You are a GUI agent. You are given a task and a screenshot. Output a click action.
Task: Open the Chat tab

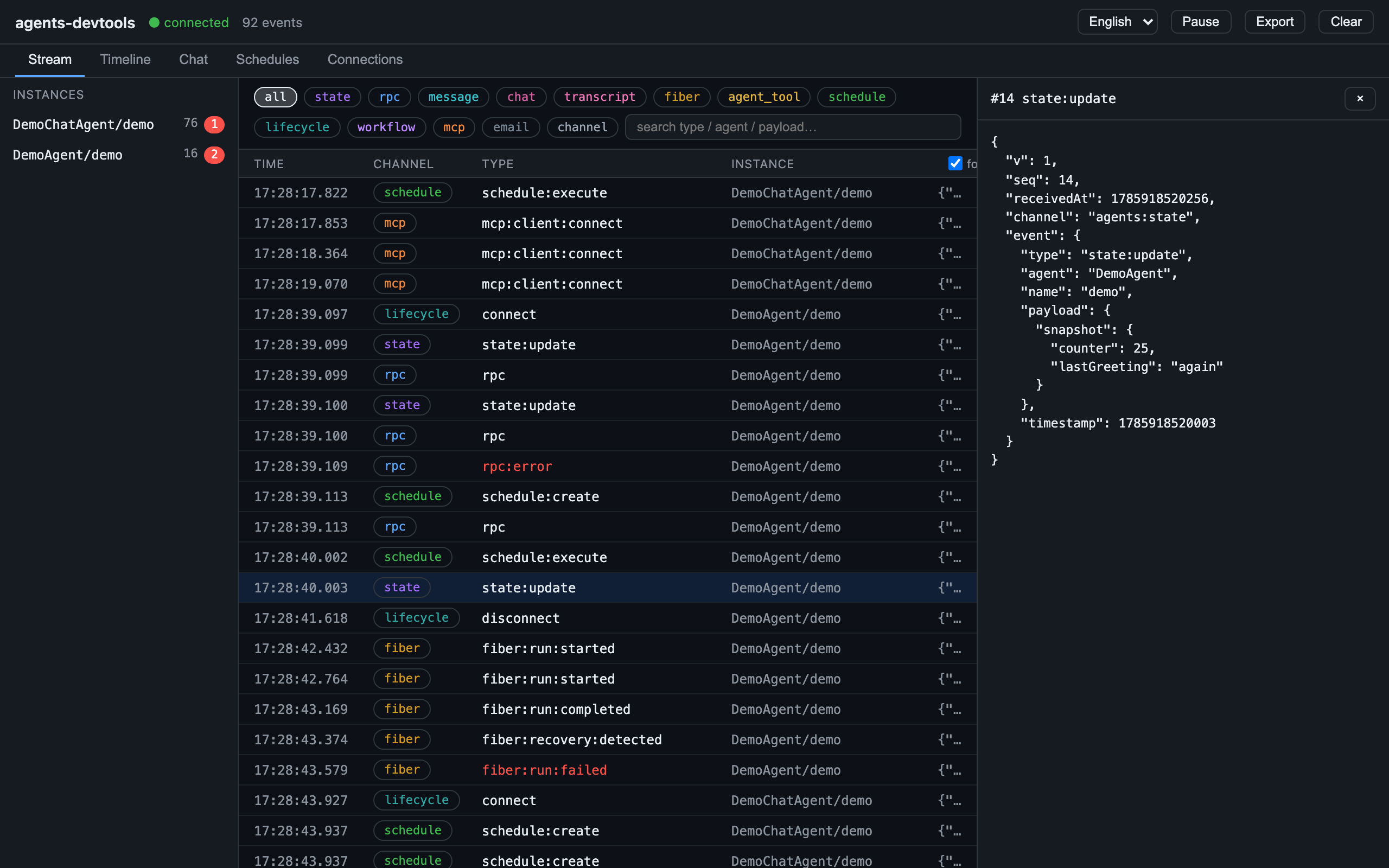coord(193,60)
